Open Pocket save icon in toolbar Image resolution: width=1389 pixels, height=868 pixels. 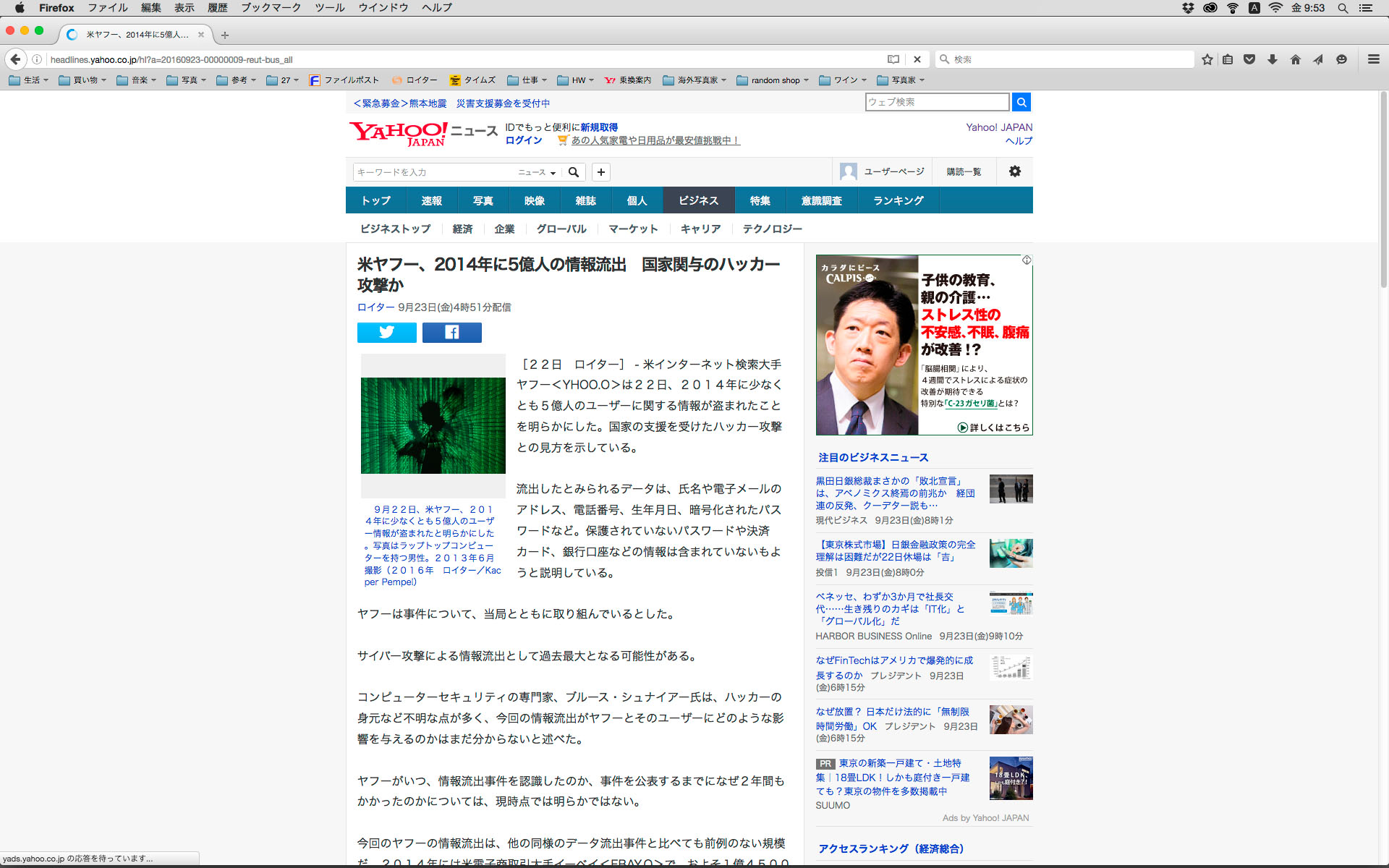[1249, 59]
